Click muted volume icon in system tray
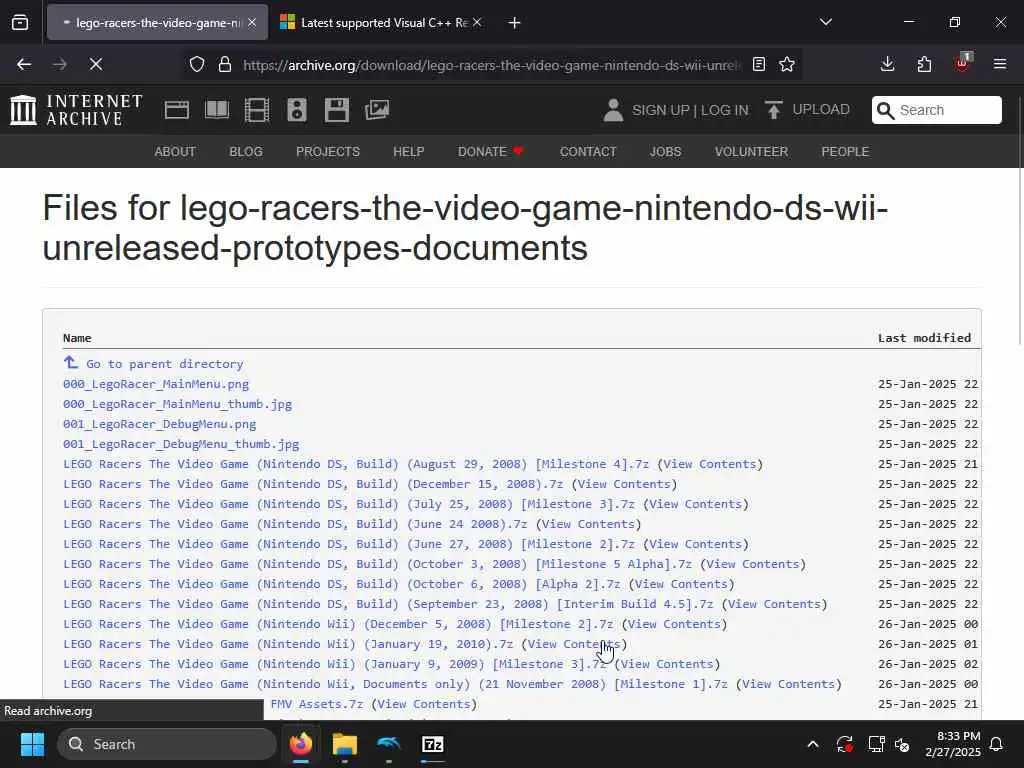The width and height of the screenshot is (1024, 768). (x=902, y=744)
